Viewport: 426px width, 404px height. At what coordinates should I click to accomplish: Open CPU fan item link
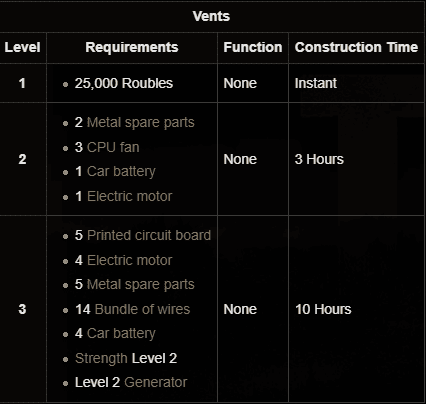point(113,147)
